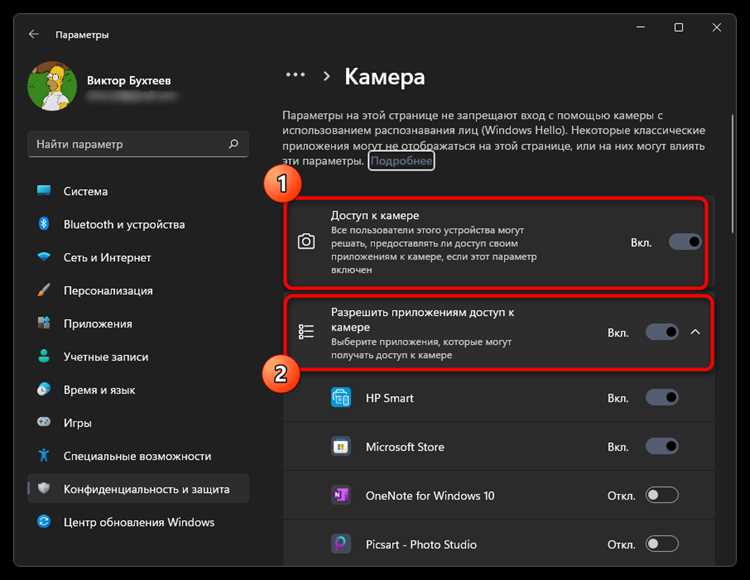750x580 pixels.
Task: Click the Персонализация brush icon
Action: 44,290
